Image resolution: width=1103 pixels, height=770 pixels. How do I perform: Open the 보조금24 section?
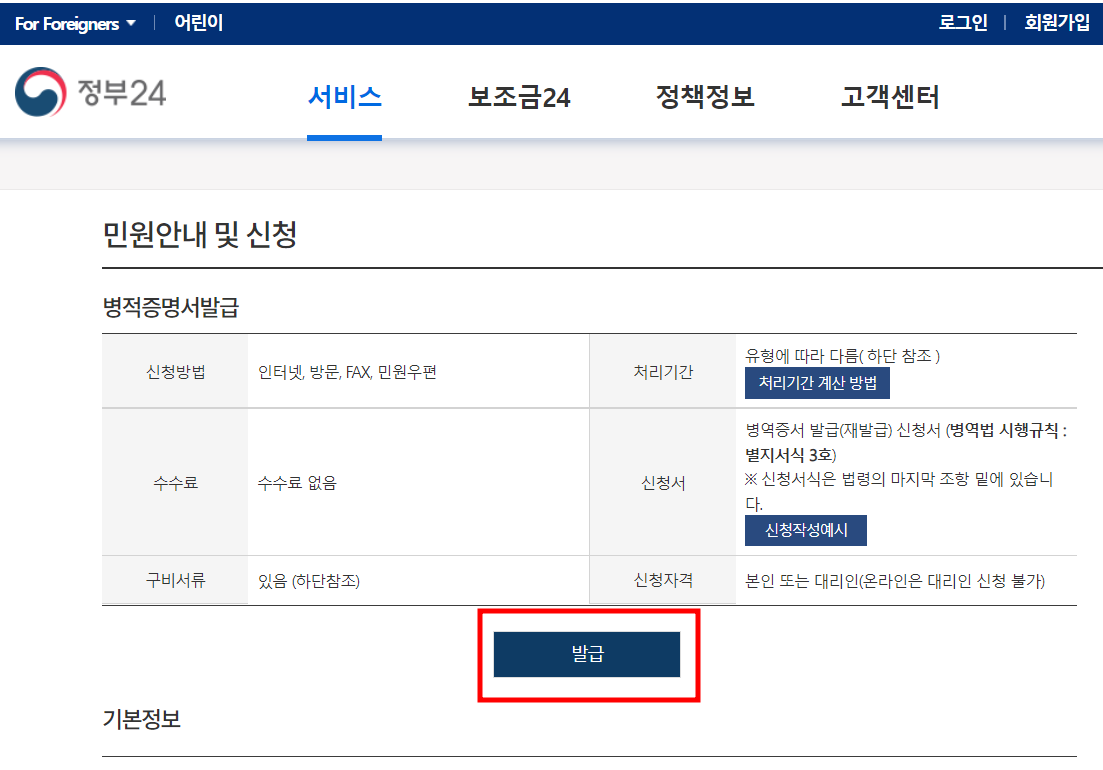pyautogui.click(x=517, y=97)
